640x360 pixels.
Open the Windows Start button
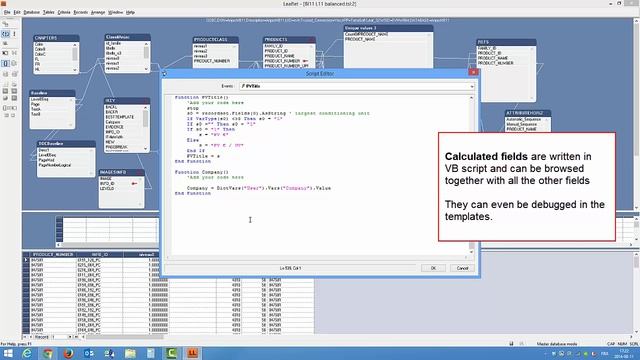[x=8, y=353]
